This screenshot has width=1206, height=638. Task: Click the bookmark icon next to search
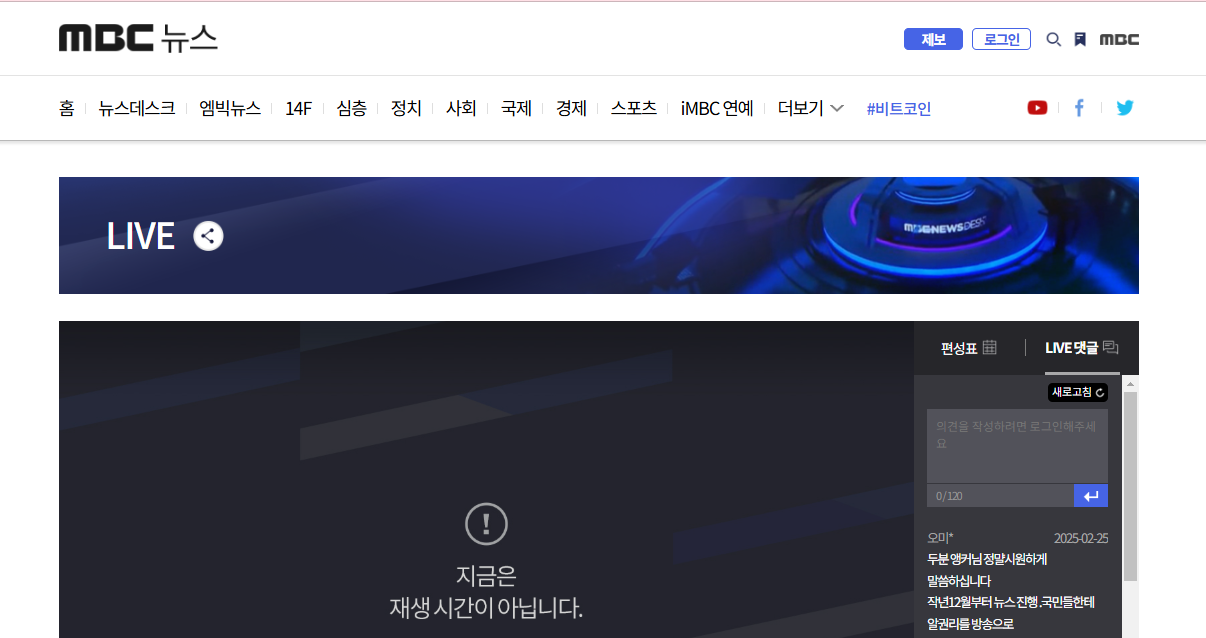pyautogui.click(x=1080, y=38)
